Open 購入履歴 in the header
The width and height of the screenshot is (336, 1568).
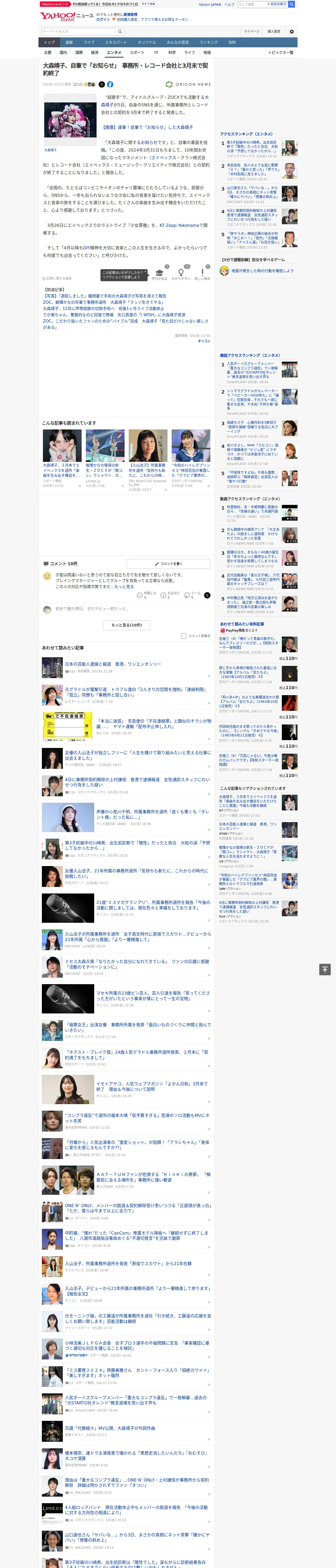(274, 31)
